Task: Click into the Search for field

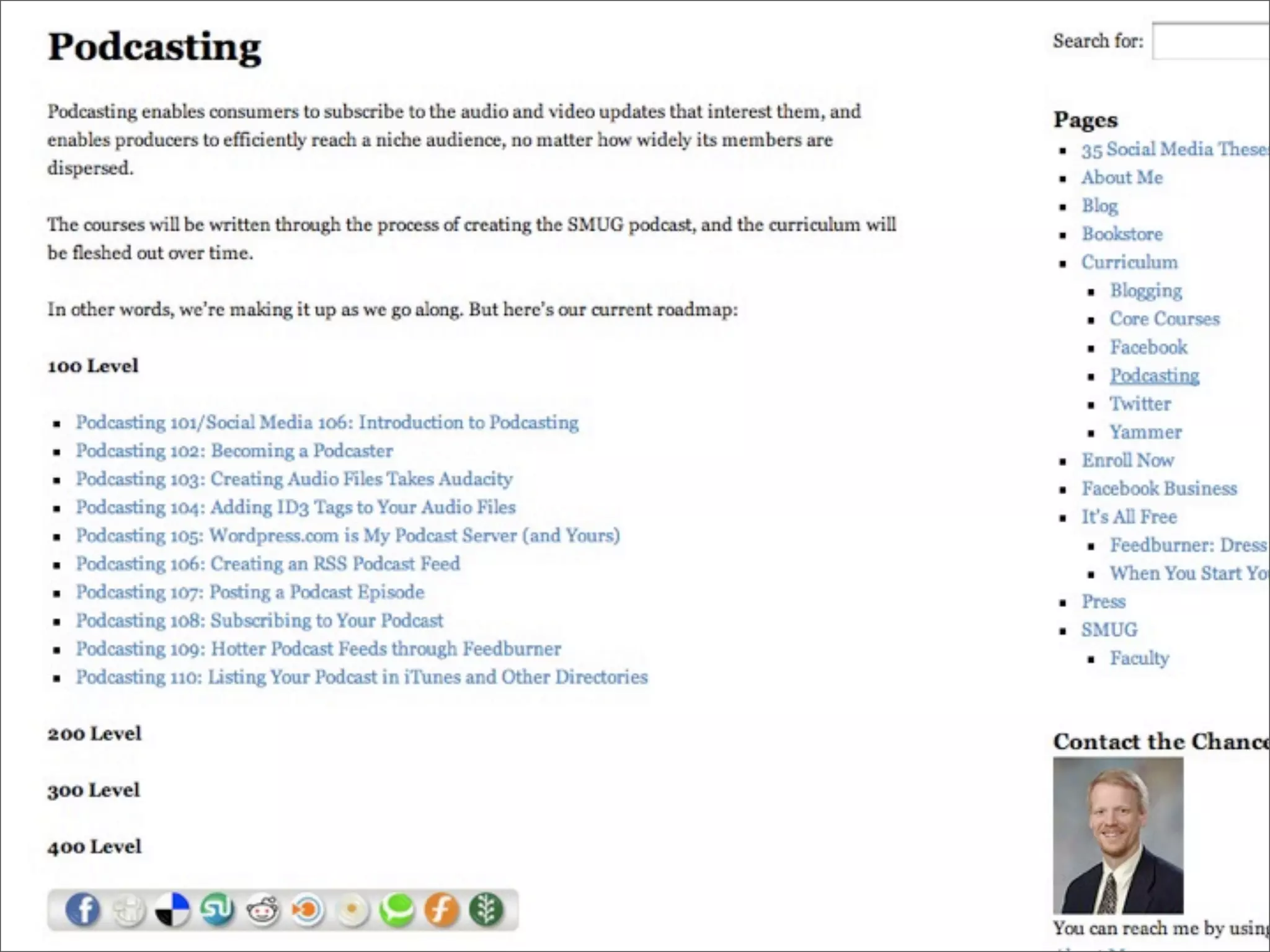Action: tap(1209, 41)
